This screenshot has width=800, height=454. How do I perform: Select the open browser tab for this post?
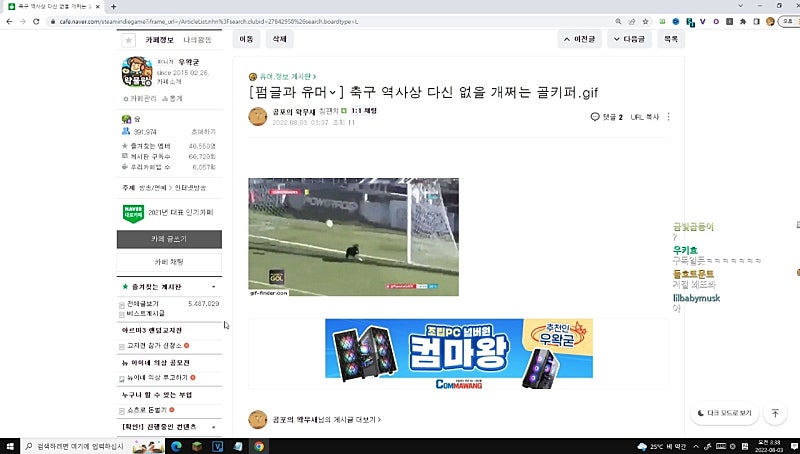(54, 7)
